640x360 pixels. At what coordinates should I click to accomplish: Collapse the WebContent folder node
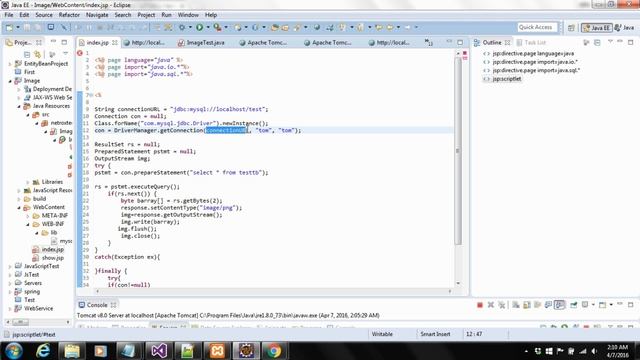pyautogui.click(x=19, y=207)
